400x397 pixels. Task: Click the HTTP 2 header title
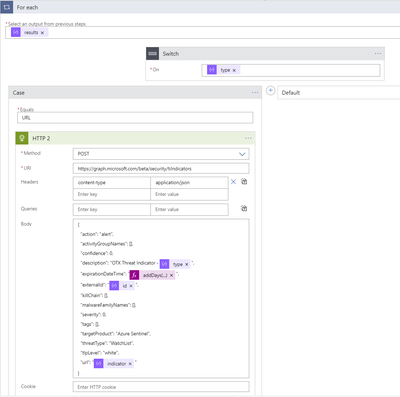41,138
